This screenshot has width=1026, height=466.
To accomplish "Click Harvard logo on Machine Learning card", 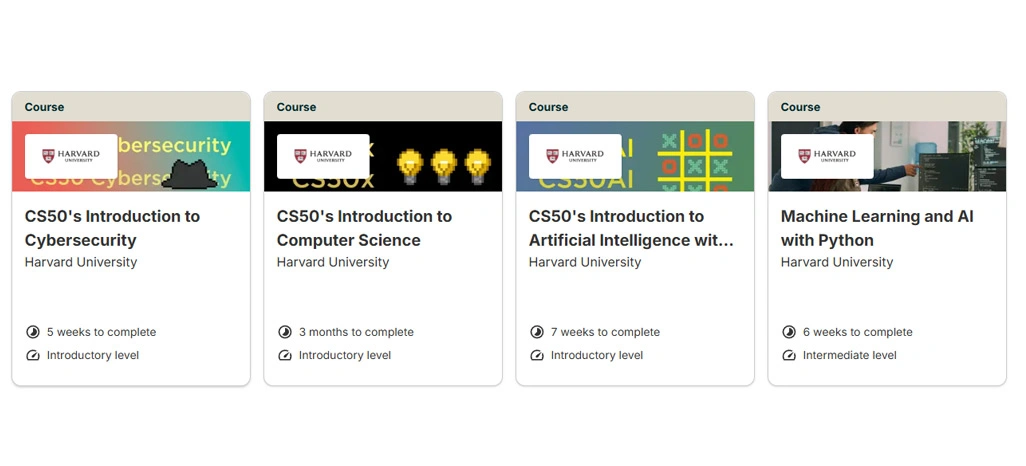I will pos(827,156).
